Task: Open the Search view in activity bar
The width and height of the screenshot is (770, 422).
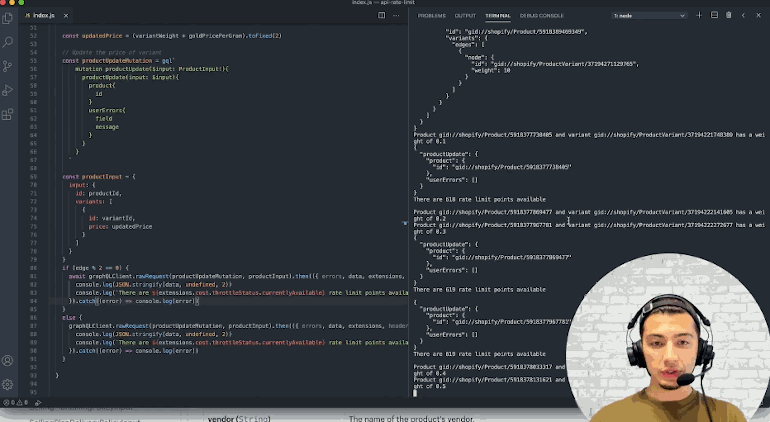Action: point(7,42)
